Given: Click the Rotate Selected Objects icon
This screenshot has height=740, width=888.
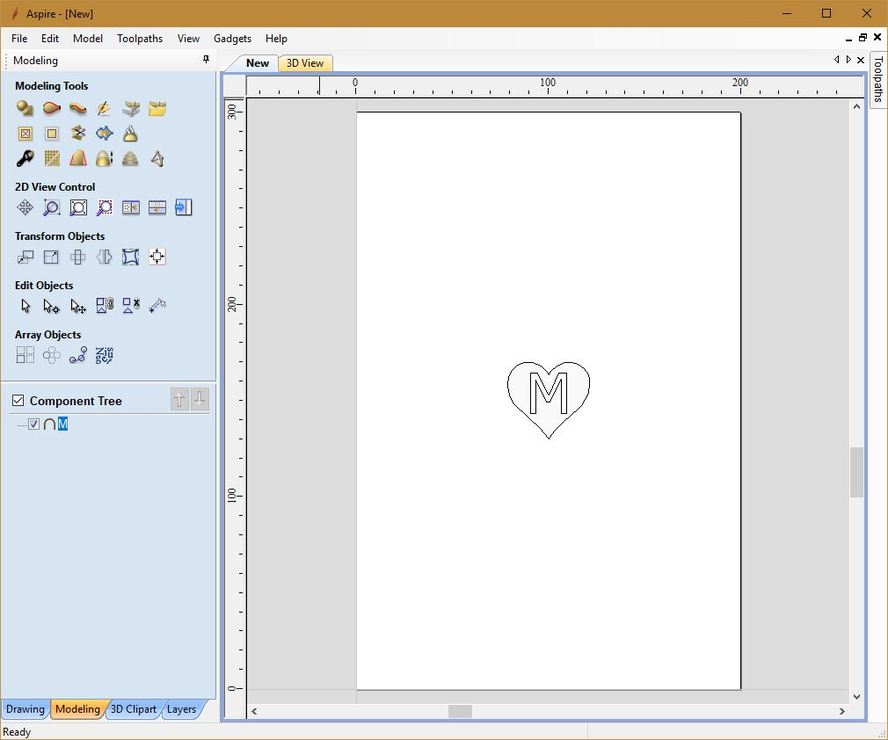Looking at the screenshot, I should (x=78, y=257).
